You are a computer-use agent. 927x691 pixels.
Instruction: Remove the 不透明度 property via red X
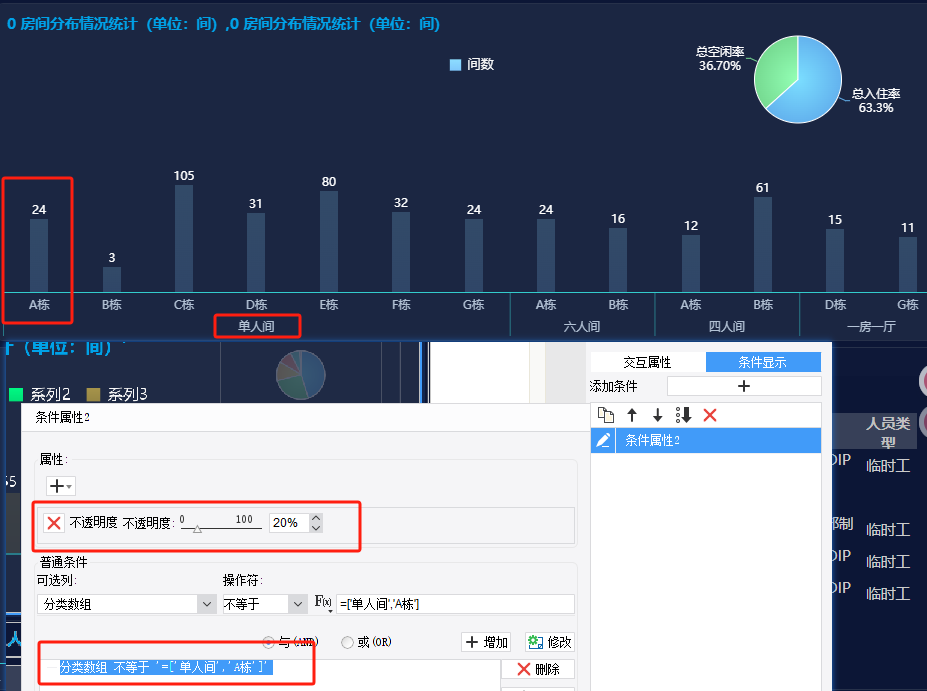pyautogui.click(x=54, y=523)
